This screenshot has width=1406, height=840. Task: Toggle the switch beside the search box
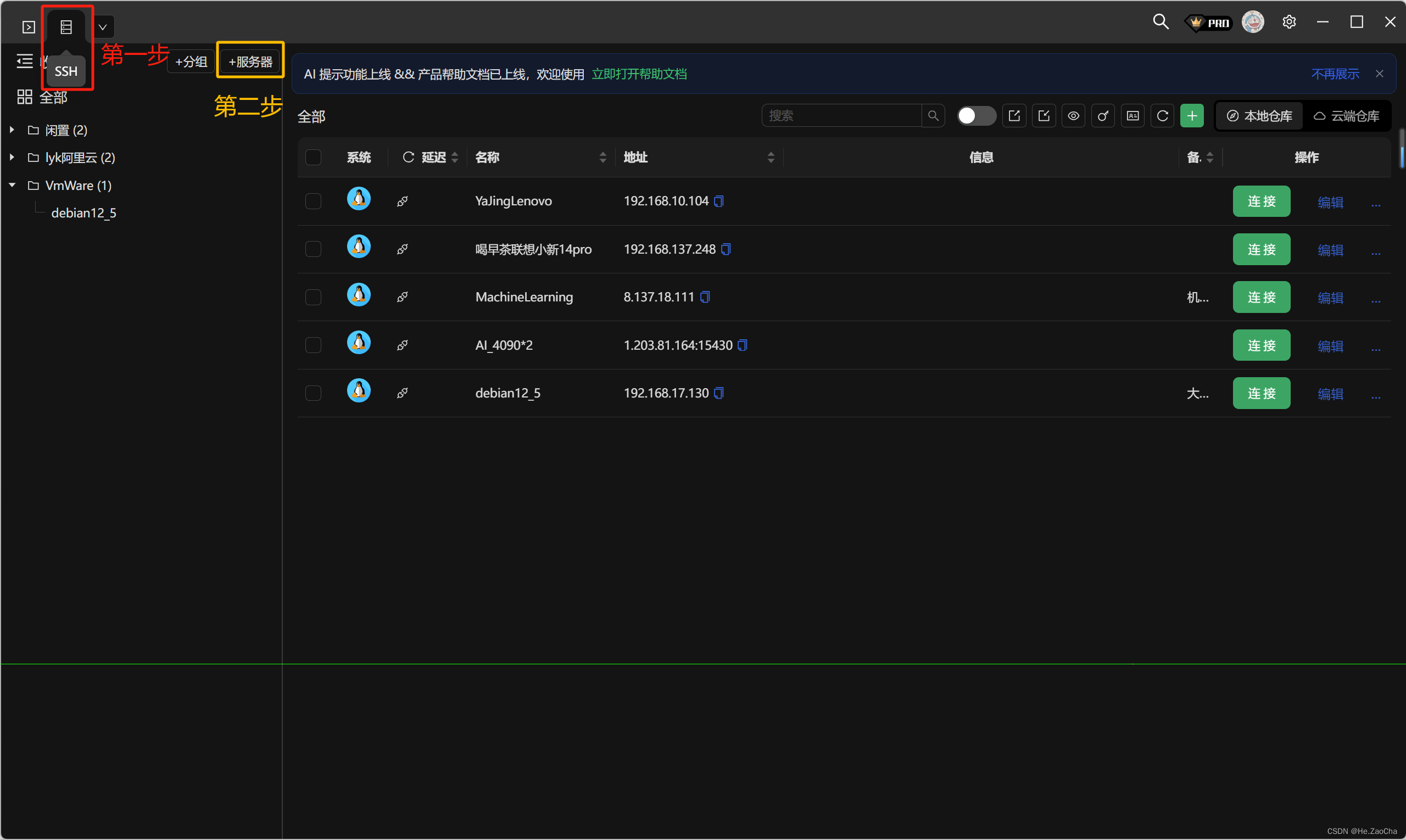(x=975, y=116)
